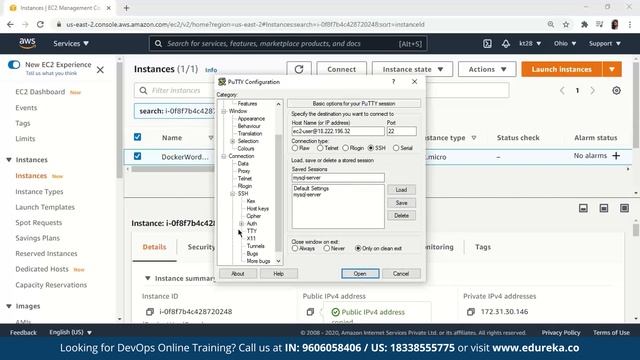Select Appearance in the PuTTY category tree

point(251,119)
